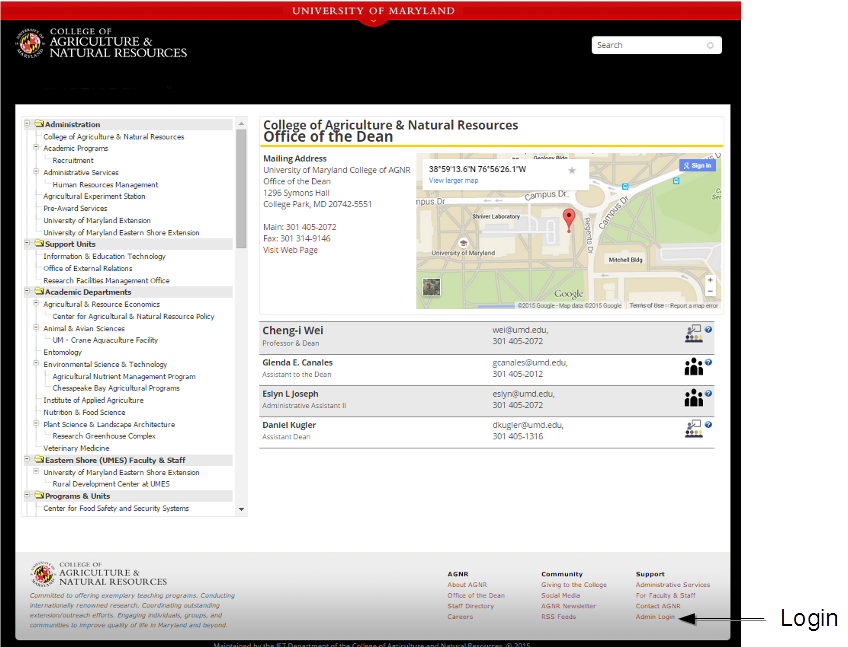The image size is (848, 647).
Task: Select Human Resources Management tree item
Action: pos(105,184)
